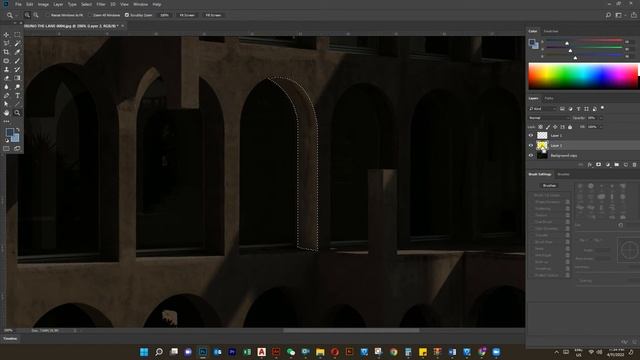Enable Resize Windows to Fit checkbox

pos(48,15)
